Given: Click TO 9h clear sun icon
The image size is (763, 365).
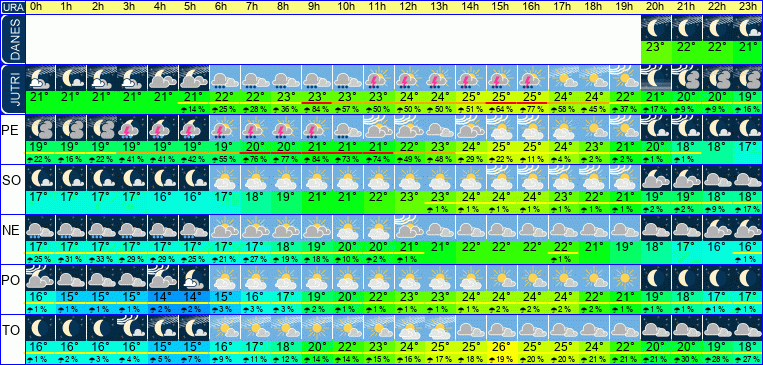Looking at the screenshot, I should (317, 328).
